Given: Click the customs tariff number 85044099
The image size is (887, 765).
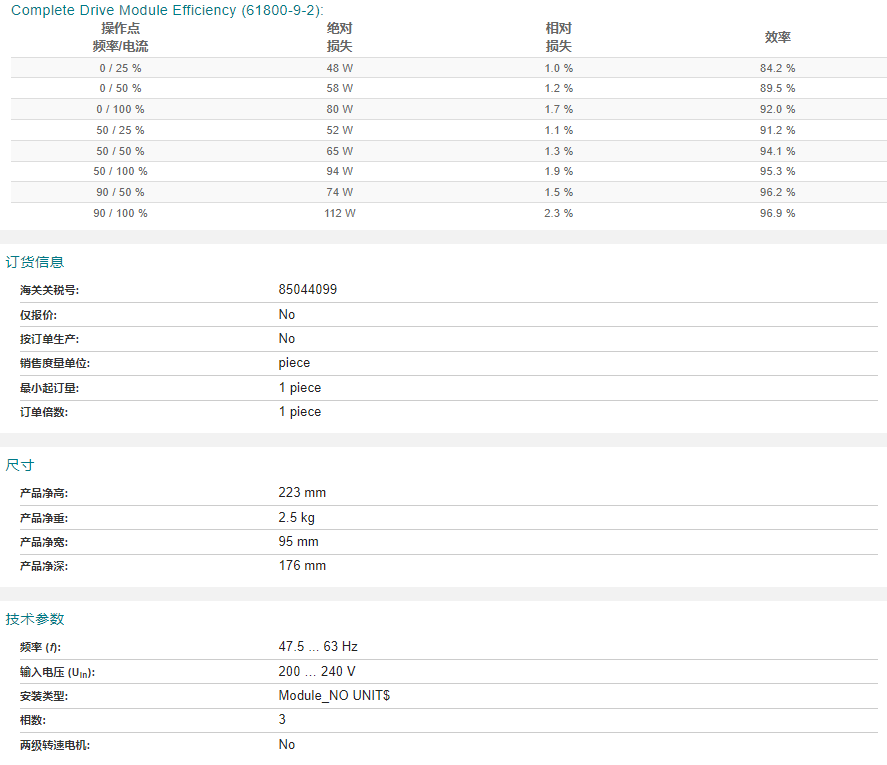Looking at the screenshot, I should 308,289.
